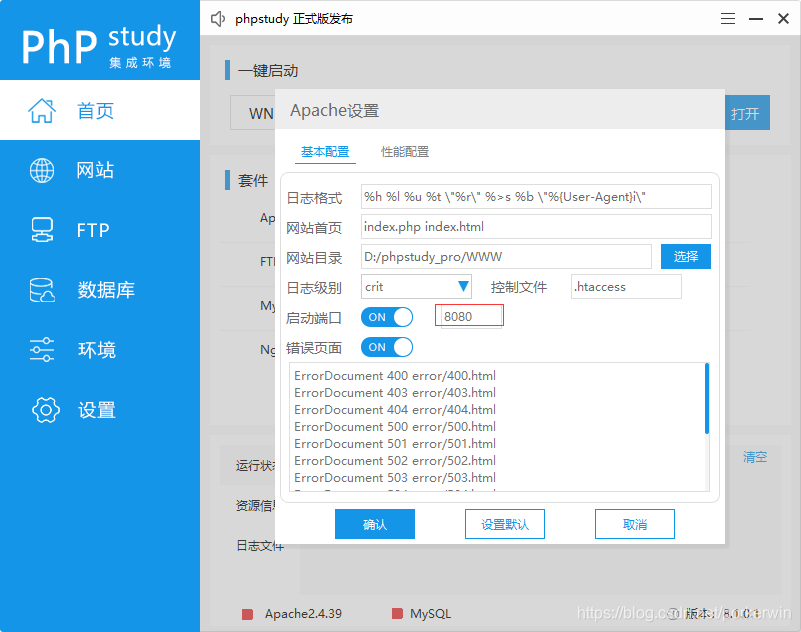The height and width of the screenshot is (632, 801).
Task: Switch to the 基本配置 tab
Action: click(325, 152)
